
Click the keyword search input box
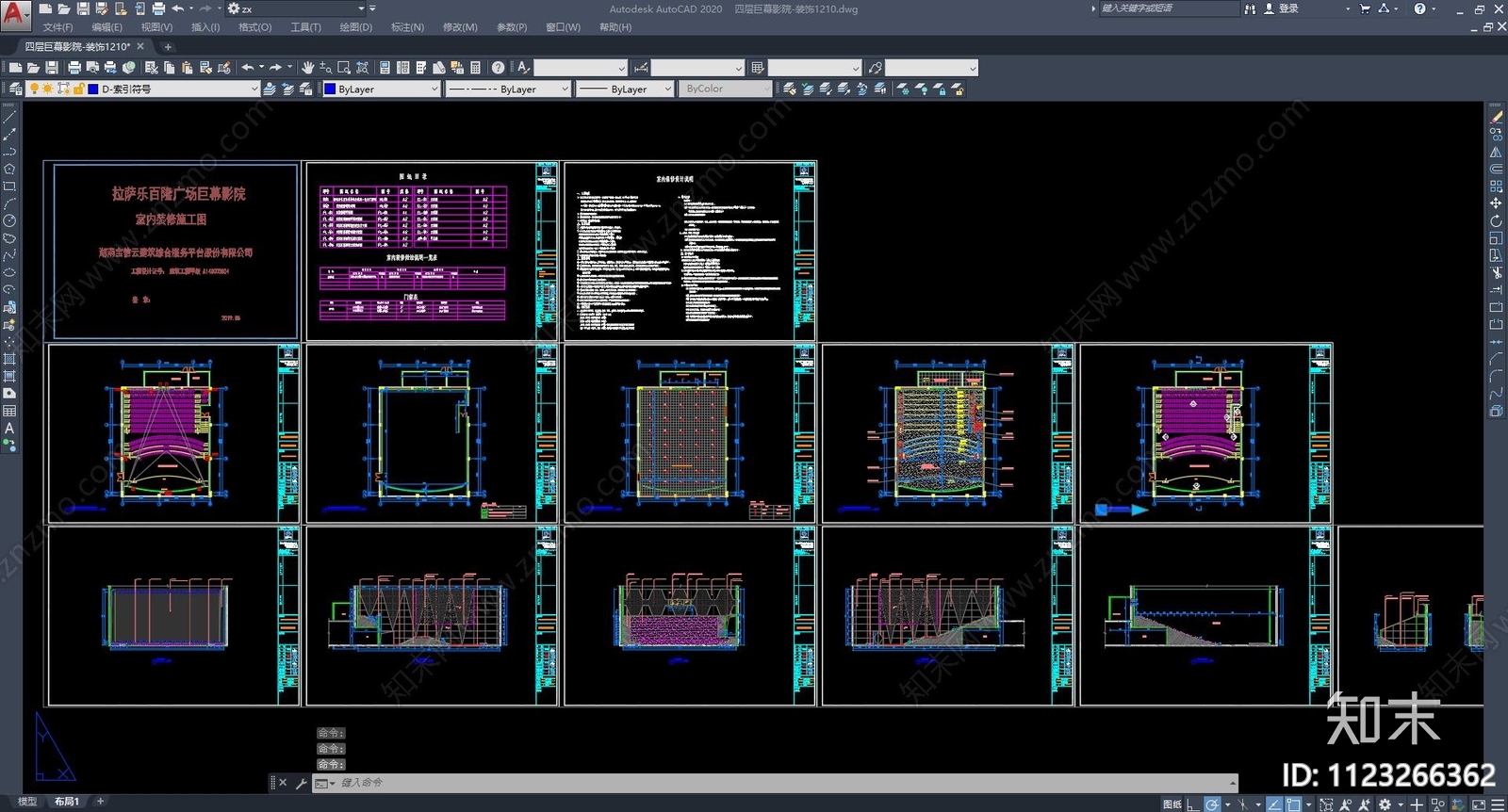point(1169,8)
